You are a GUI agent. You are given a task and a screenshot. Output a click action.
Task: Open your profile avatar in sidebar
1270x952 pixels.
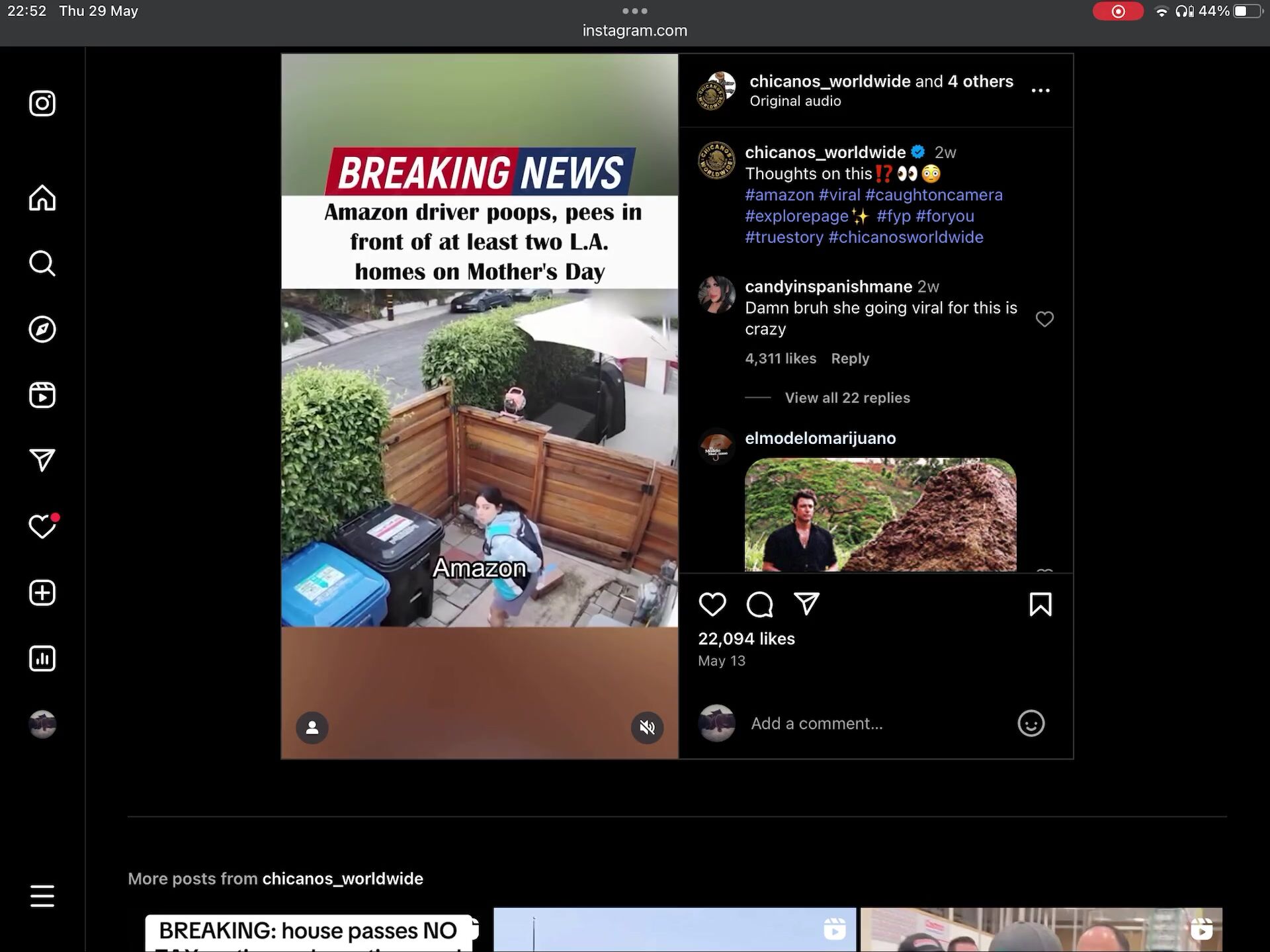(42, 724)
